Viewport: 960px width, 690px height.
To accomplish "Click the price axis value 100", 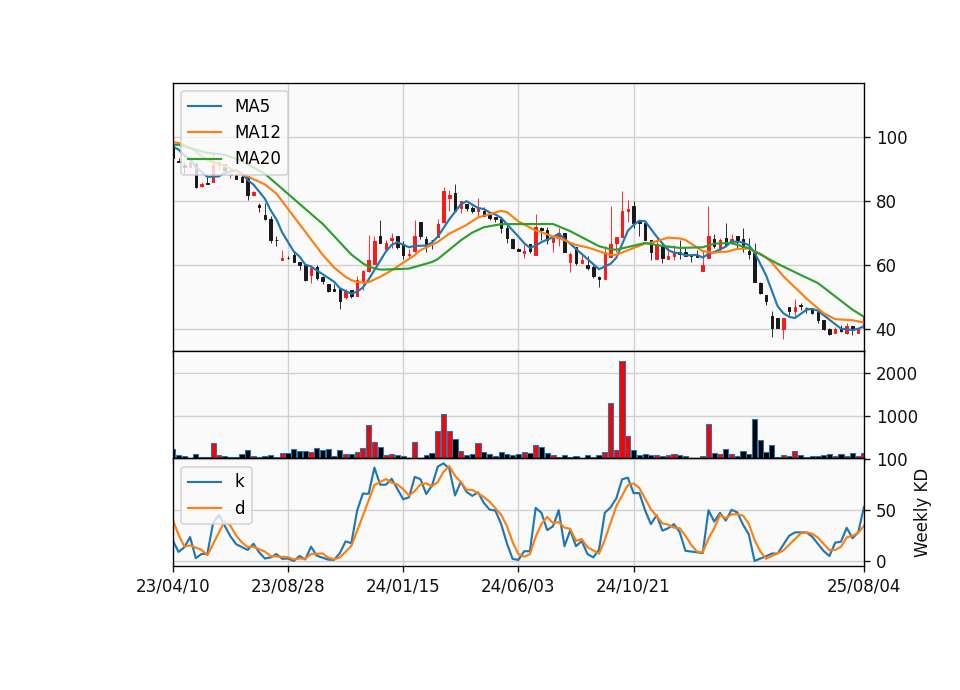I will 892,138.
